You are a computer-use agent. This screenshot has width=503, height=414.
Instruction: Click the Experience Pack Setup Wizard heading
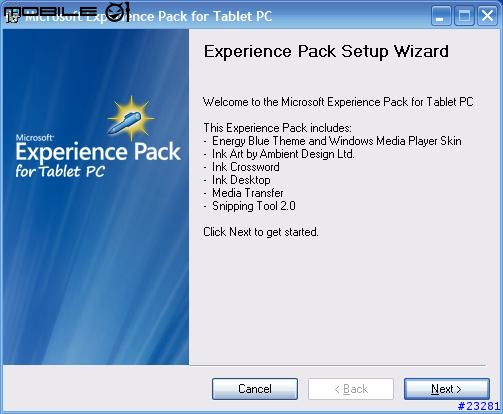click(x=326, y=52)
